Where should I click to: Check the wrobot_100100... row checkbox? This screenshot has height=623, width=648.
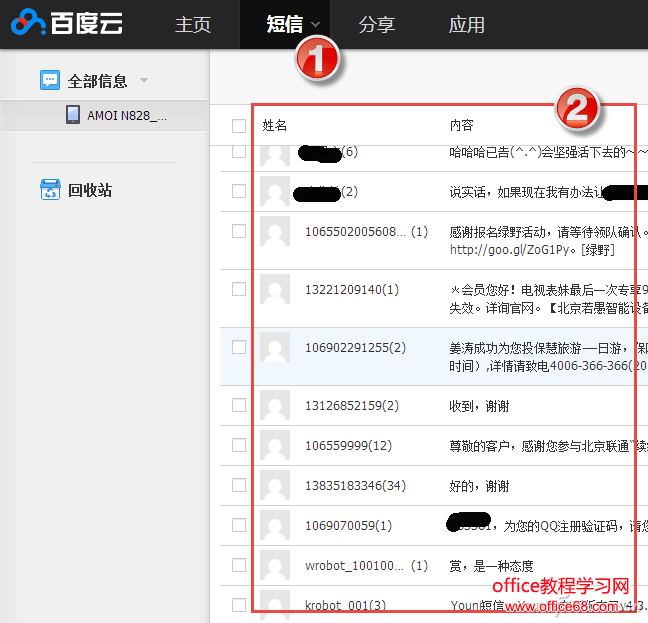tap(239, 565)
